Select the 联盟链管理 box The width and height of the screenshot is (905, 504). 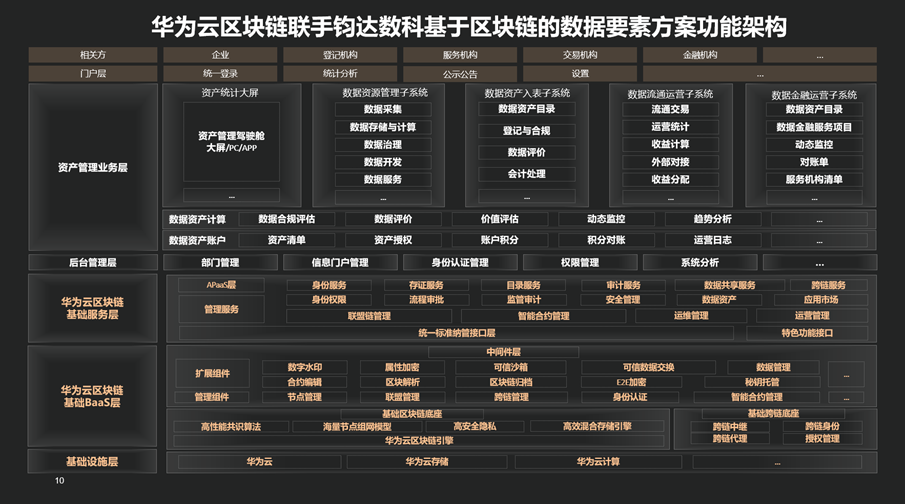point(369,316)
